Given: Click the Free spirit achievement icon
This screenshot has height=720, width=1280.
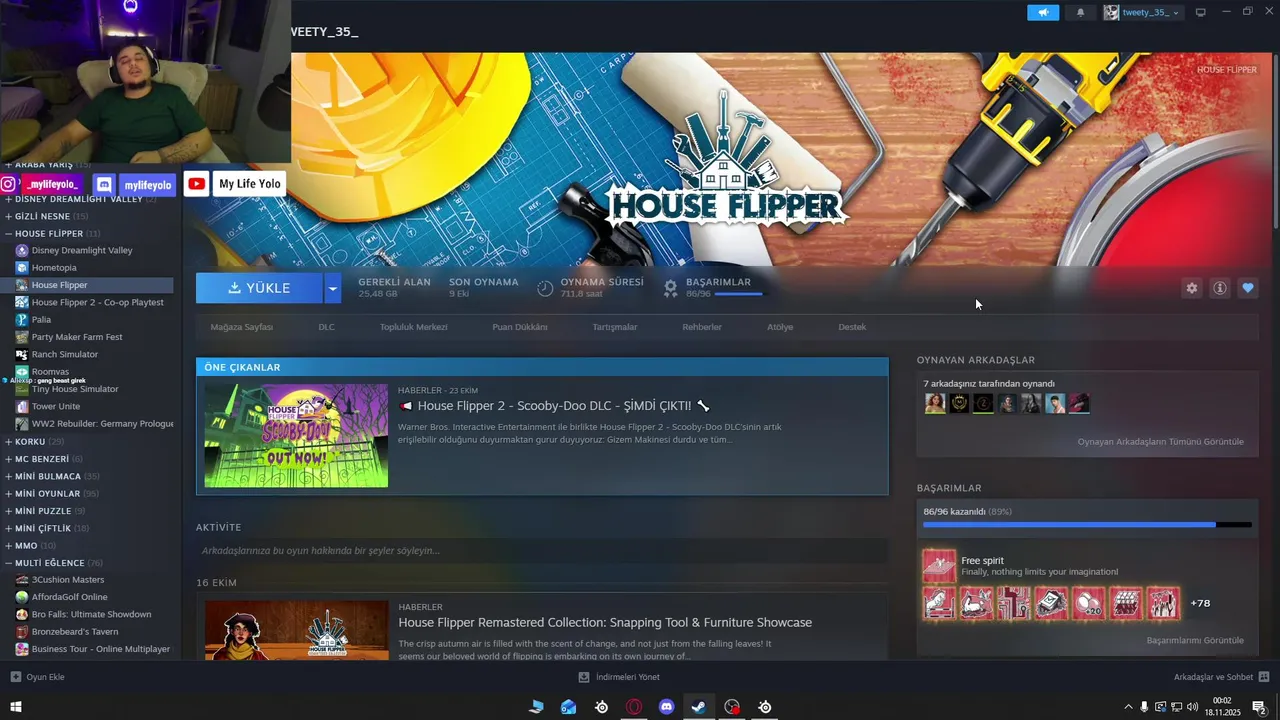Looking at the screenshot, I should tap(939, 566).
